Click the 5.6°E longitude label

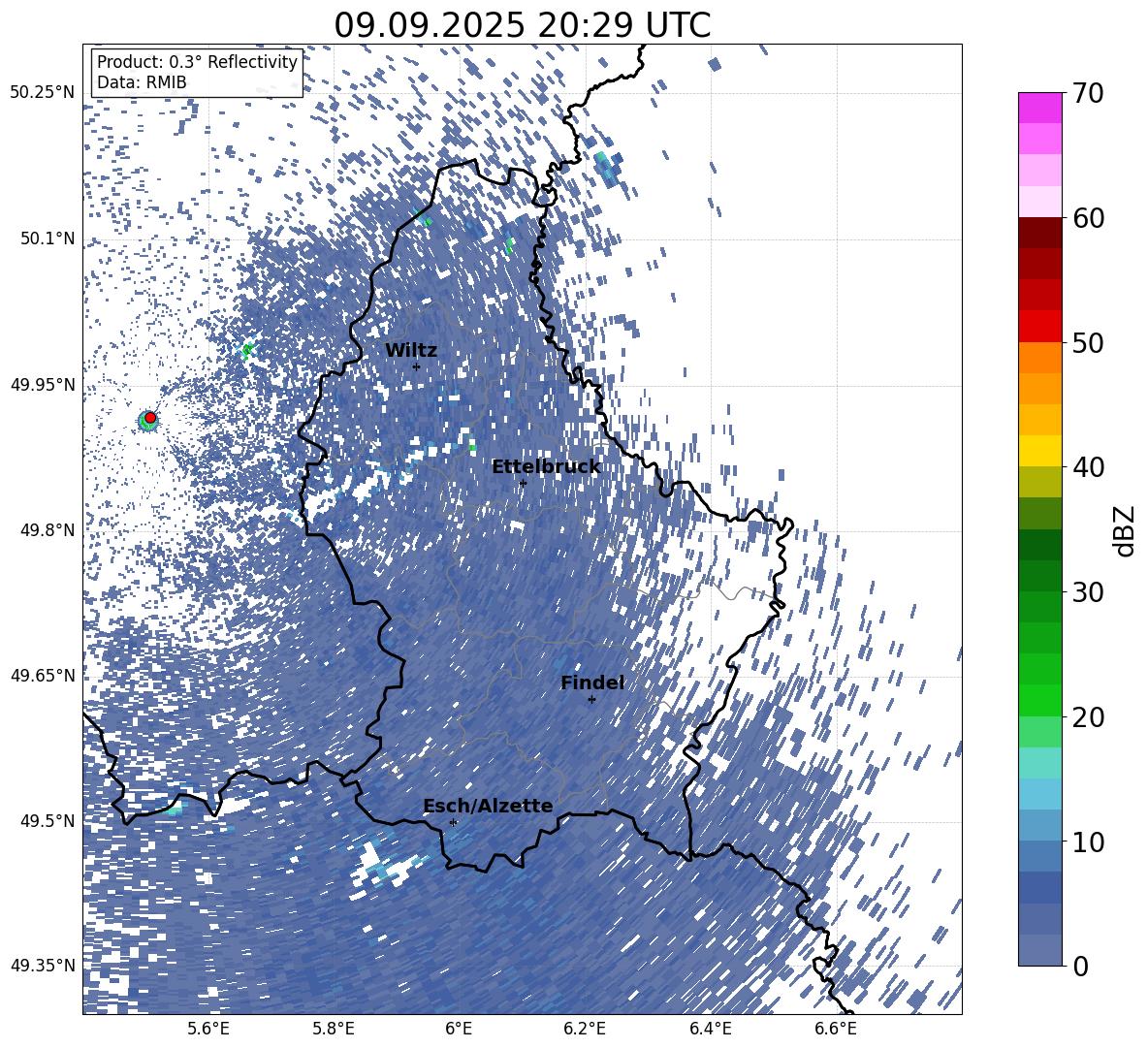pyautogui.click(x=208, y=1029)
